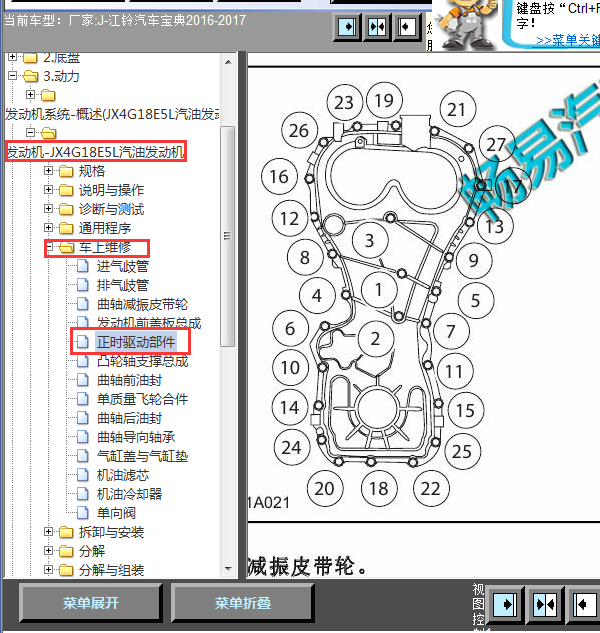Select the 车上维修 folder label
The height and width of the screenshot is (633, 600).
[105, 247]
